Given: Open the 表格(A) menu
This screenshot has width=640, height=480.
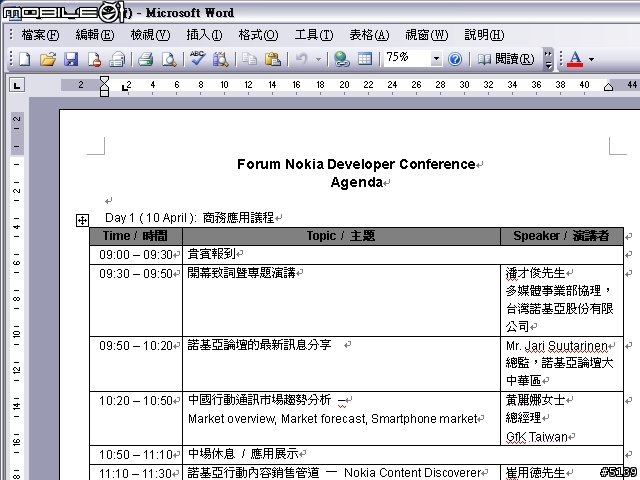Looking at the screenshot, I should click(369, 35).
